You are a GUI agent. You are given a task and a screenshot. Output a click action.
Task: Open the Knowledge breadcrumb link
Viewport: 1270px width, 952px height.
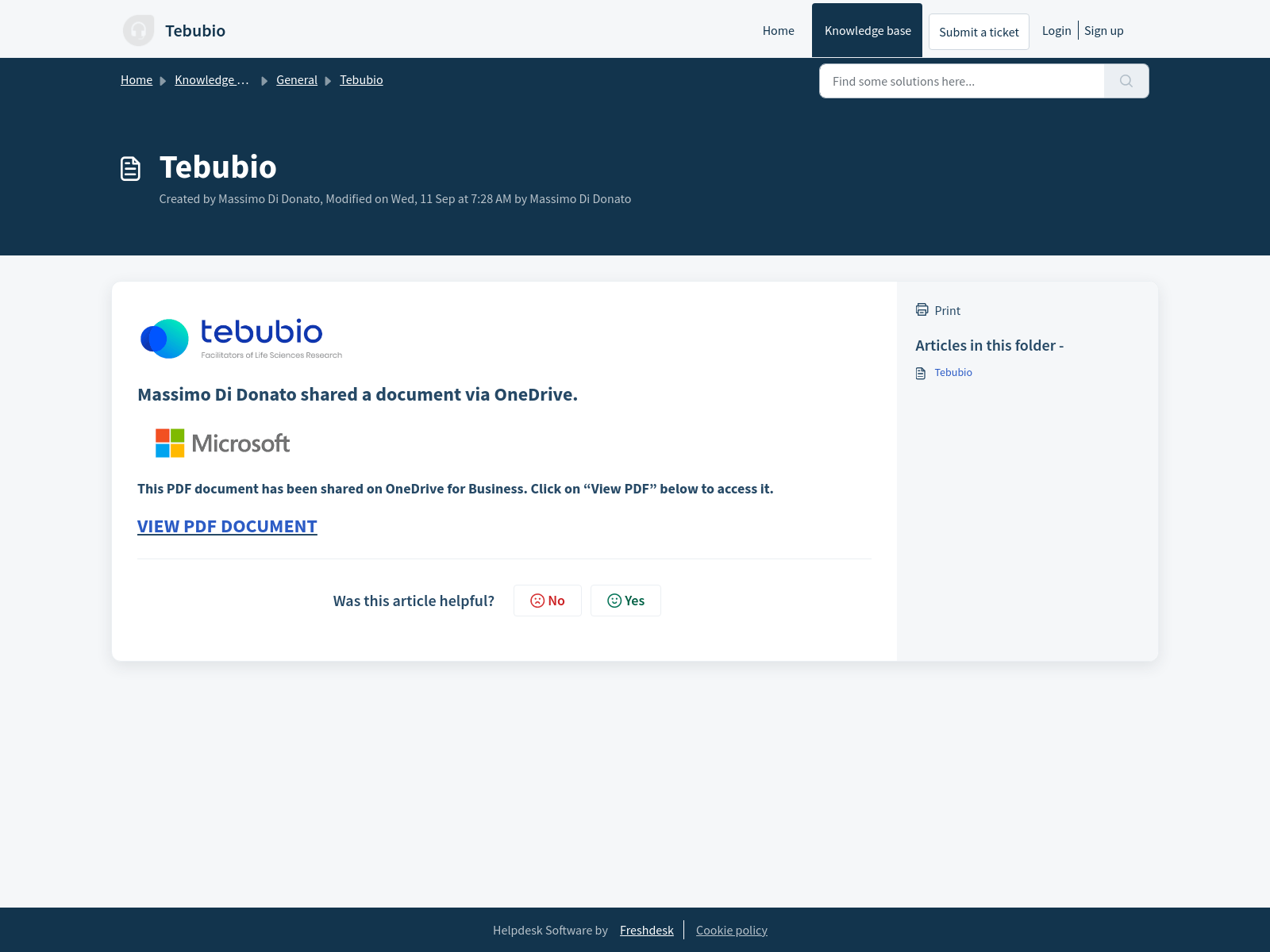pos(212,79)
